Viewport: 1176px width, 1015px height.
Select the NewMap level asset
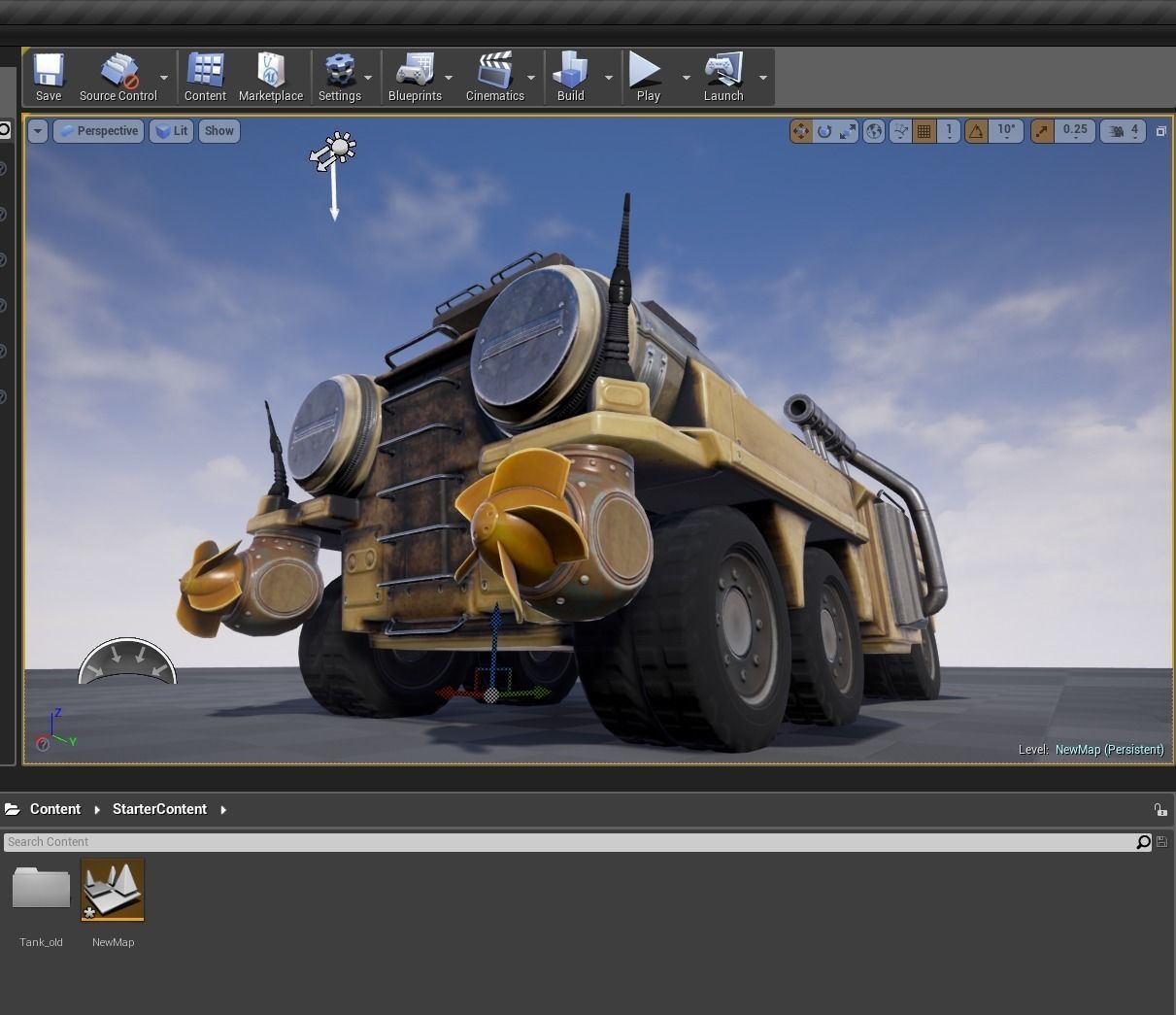coord(113,904)
